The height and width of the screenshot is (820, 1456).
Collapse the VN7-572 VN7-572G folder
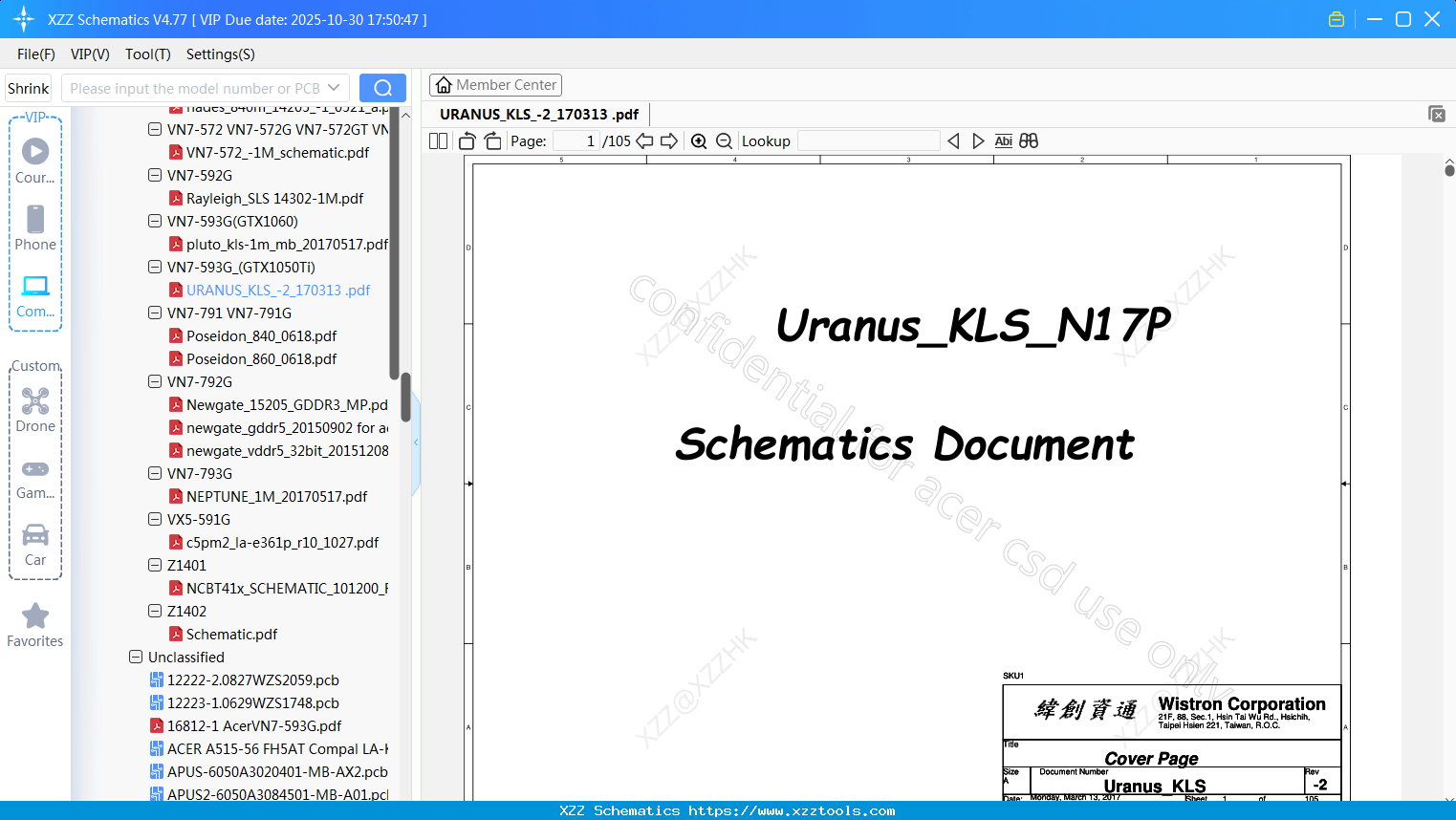(x=155, y=129)
